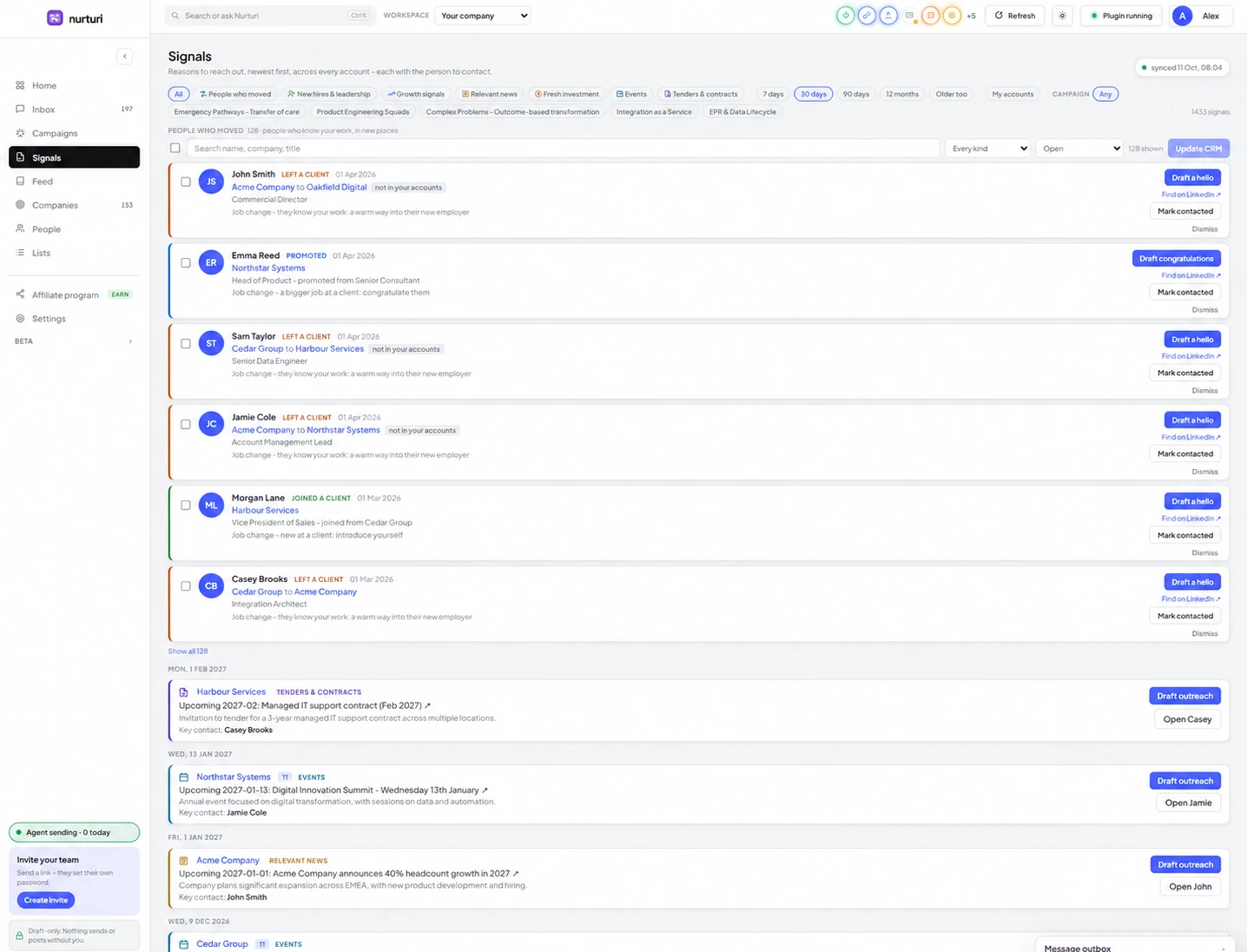Click the Create invite button
Viewport: 1247px width, 952px height.
pyautogui.click(x=46, y=900)
